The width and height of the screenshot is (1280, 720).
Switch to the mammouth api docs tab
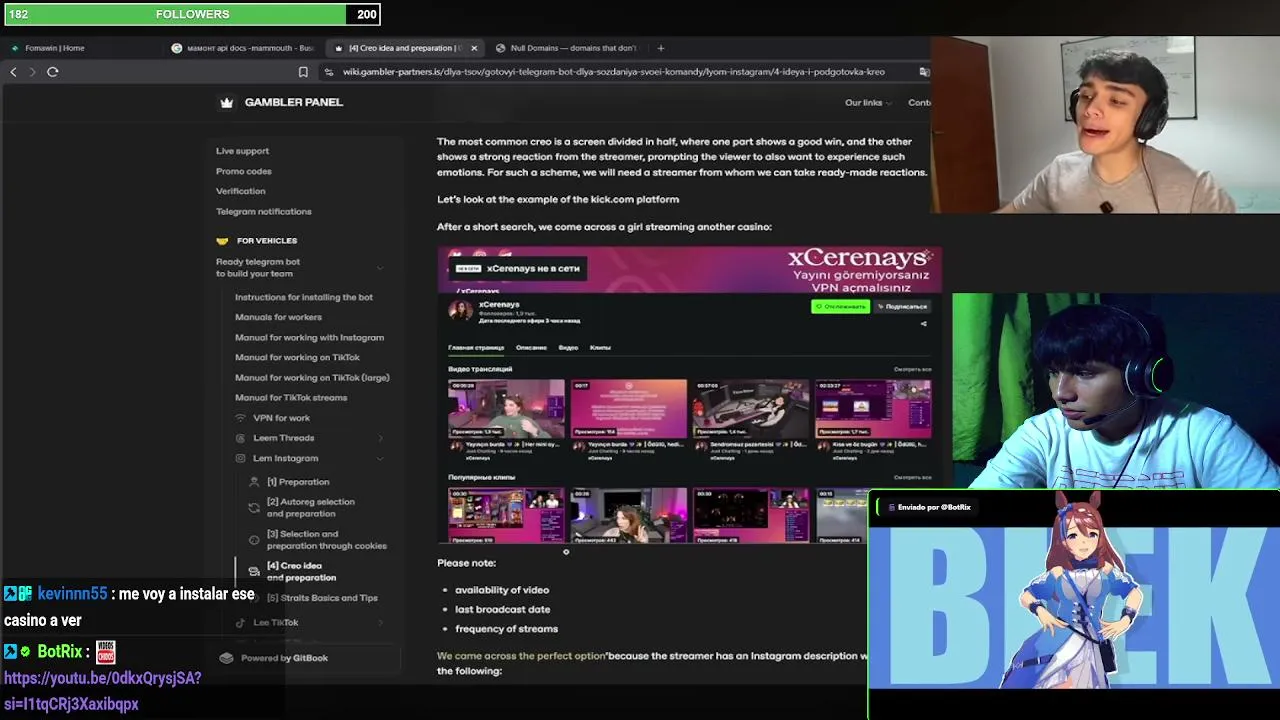tap(243, 48)
